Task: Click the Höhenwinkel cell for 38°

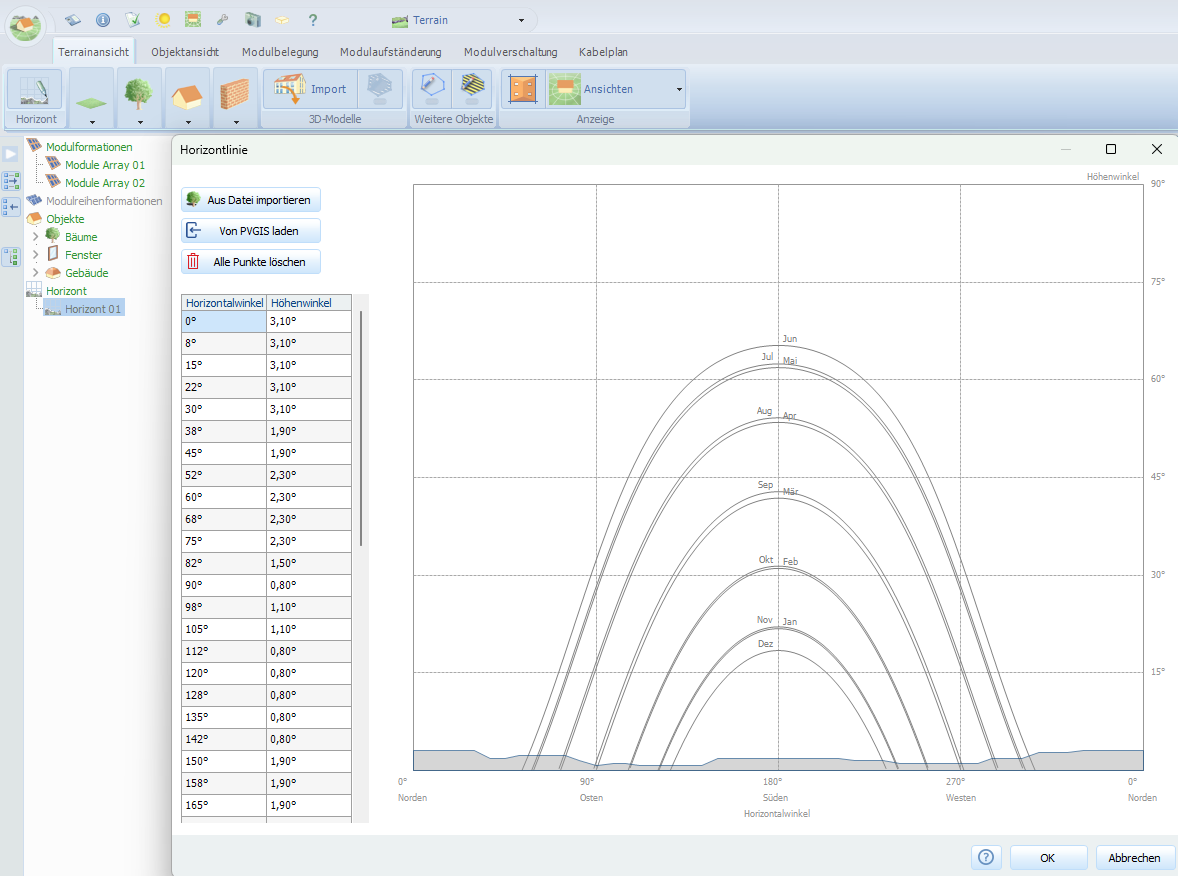Action: click(308, 431)
